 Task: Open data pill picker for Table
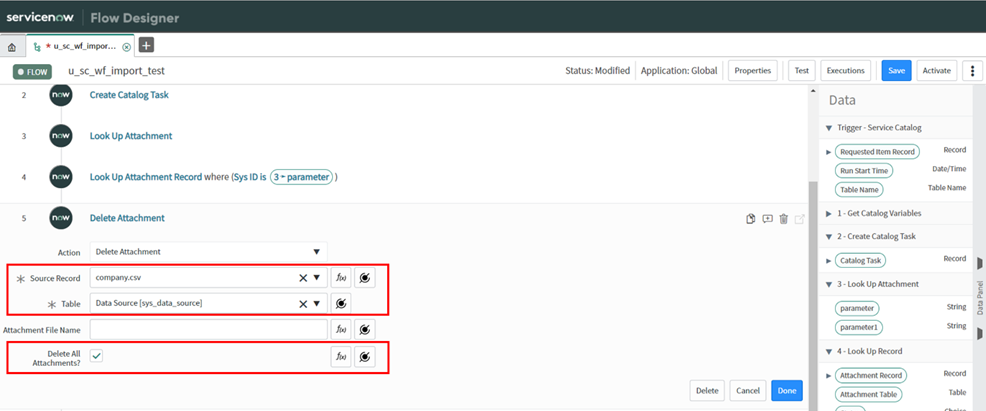coord(341,304)
